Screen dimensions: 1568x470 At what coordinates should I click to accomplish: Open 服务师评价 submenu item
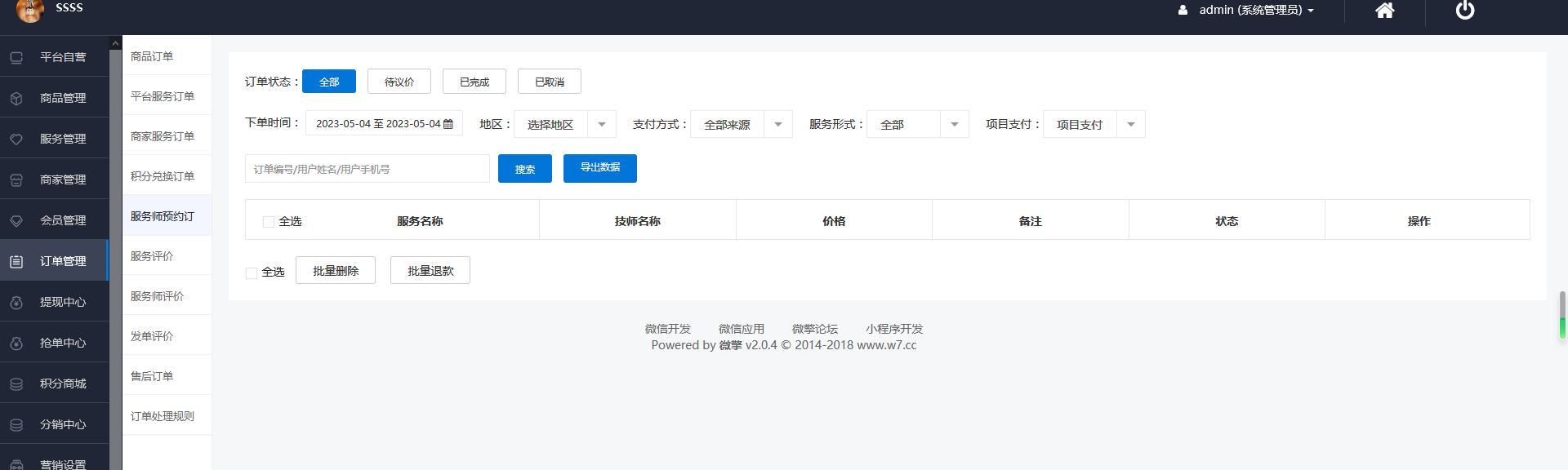tap(167, 296)
